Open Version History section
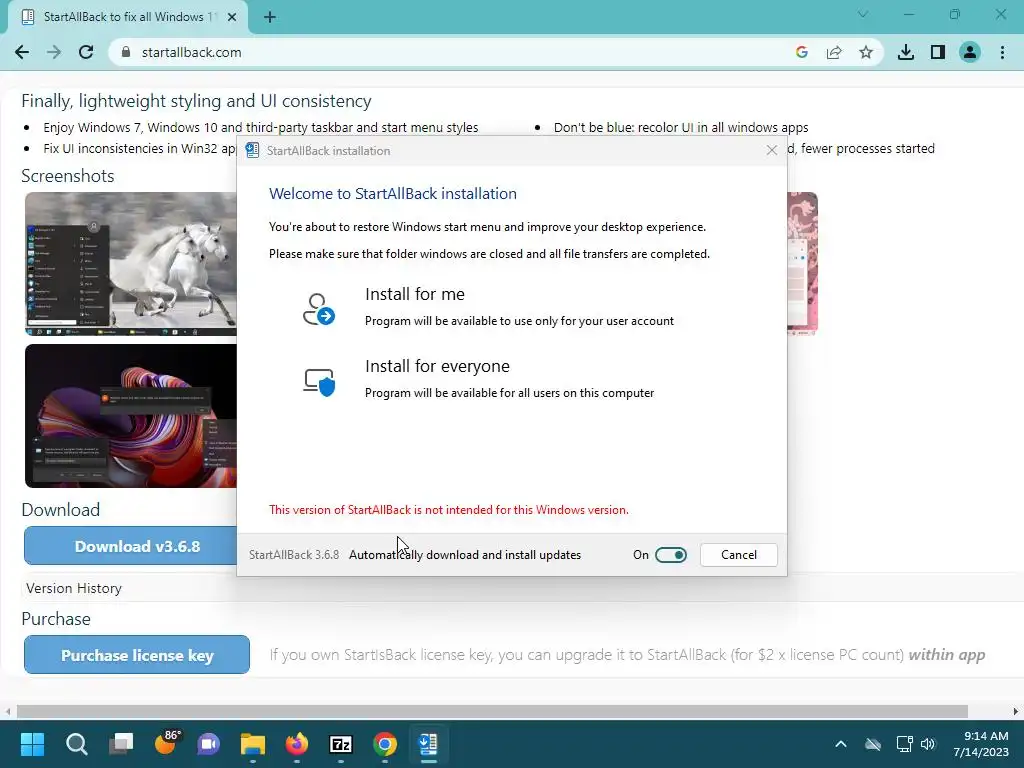 click(x=74, y=588)
